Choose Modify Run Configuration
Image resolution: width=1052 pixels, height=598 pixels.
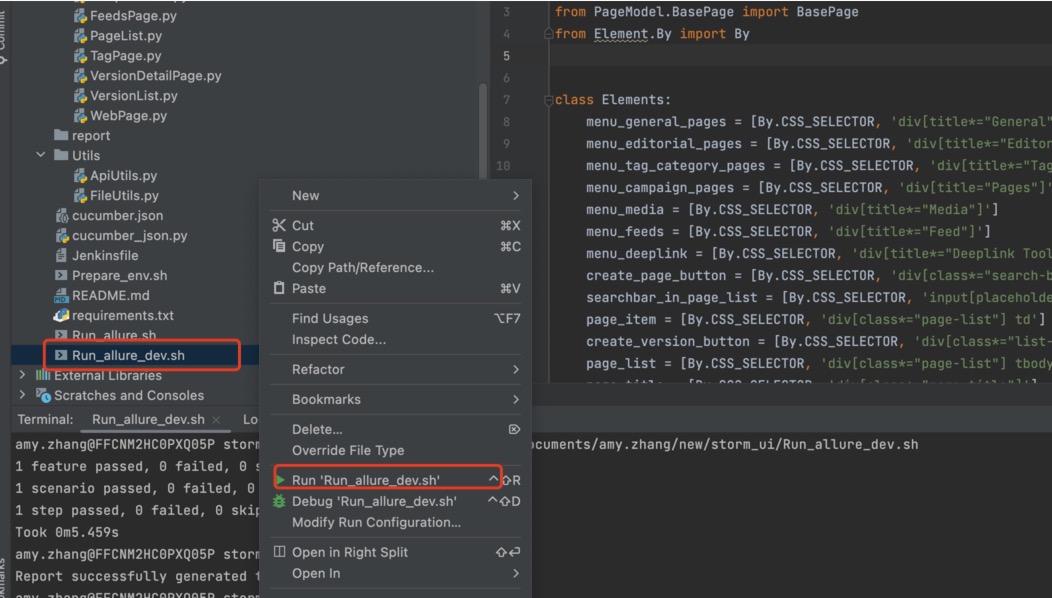[376, 522]
